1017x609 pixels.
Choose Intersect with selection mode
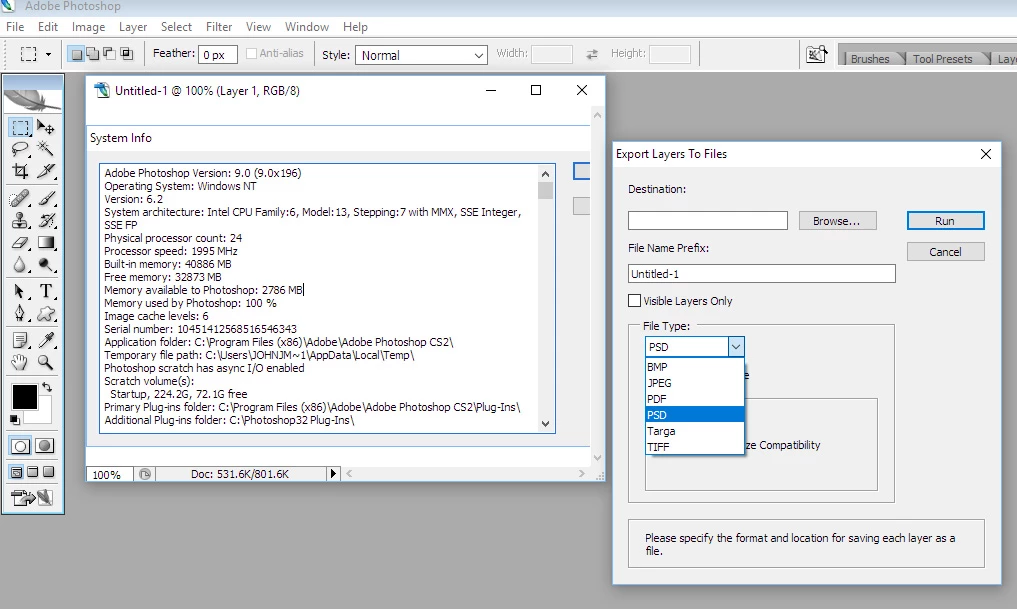126,54
